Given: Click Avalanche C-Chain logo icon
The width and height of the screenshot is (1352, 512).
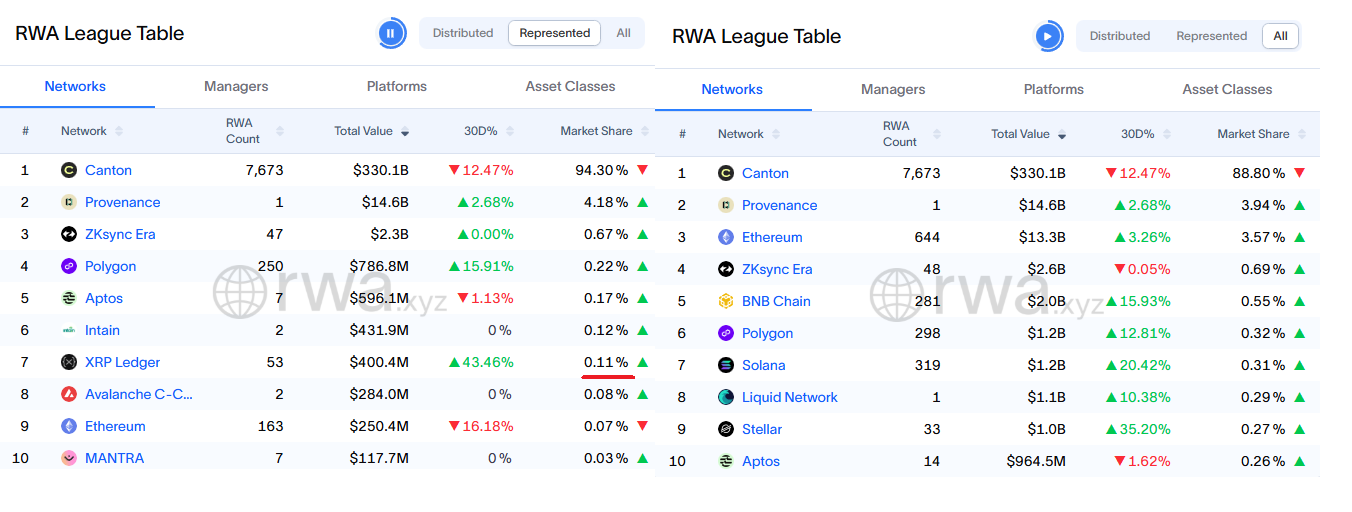Looking at the screenshot, I should tap(69, 394).
